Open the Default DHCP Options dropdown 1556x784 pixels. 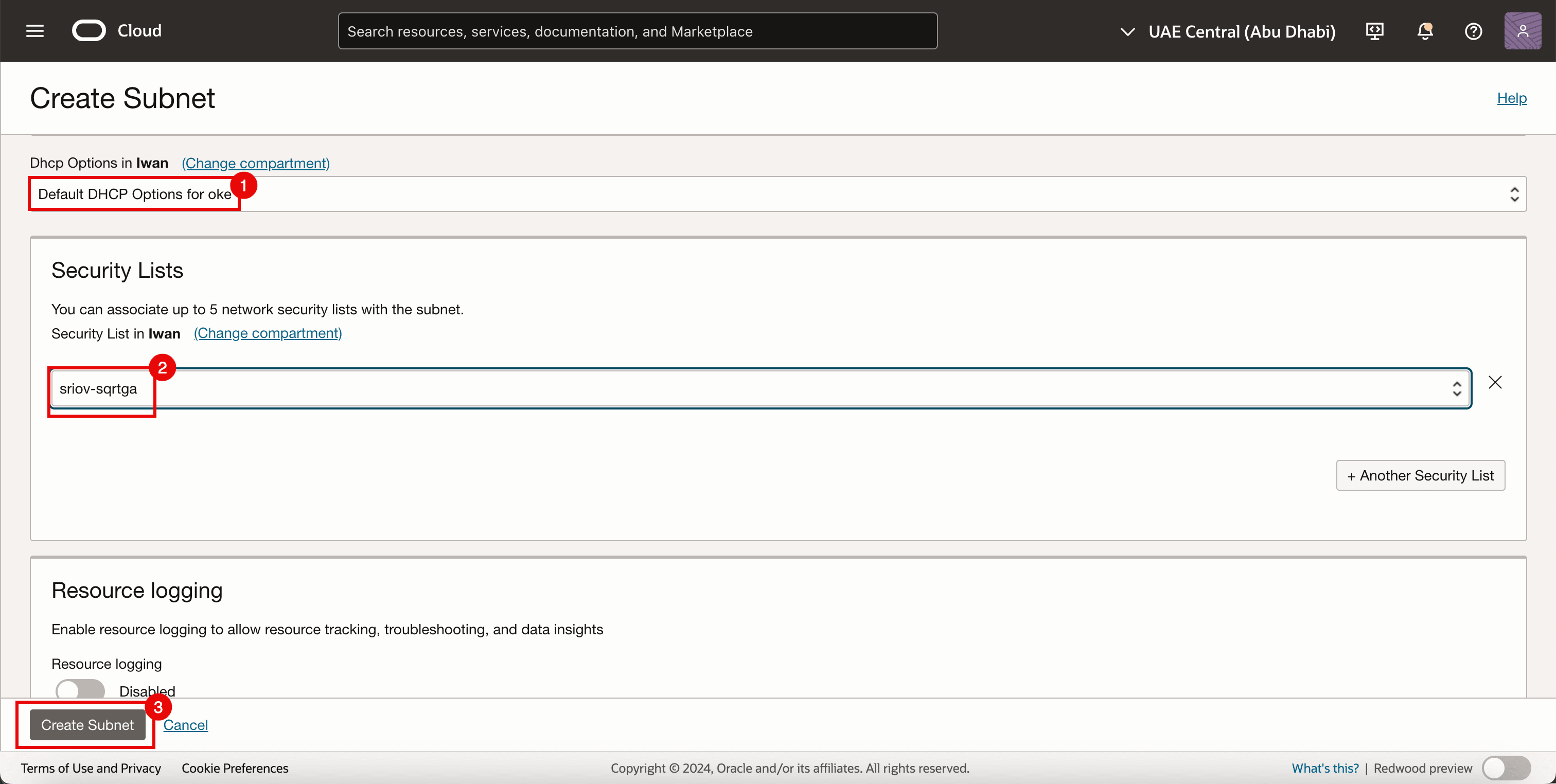point(777,194)
